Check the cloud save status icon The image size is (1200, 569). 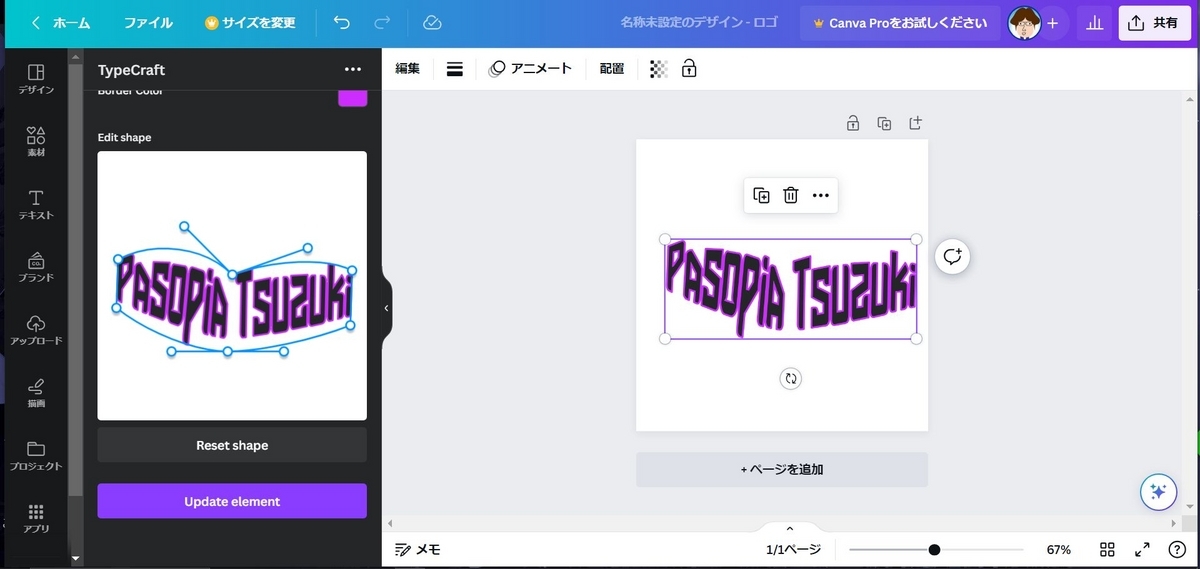[x=432, y=22]
